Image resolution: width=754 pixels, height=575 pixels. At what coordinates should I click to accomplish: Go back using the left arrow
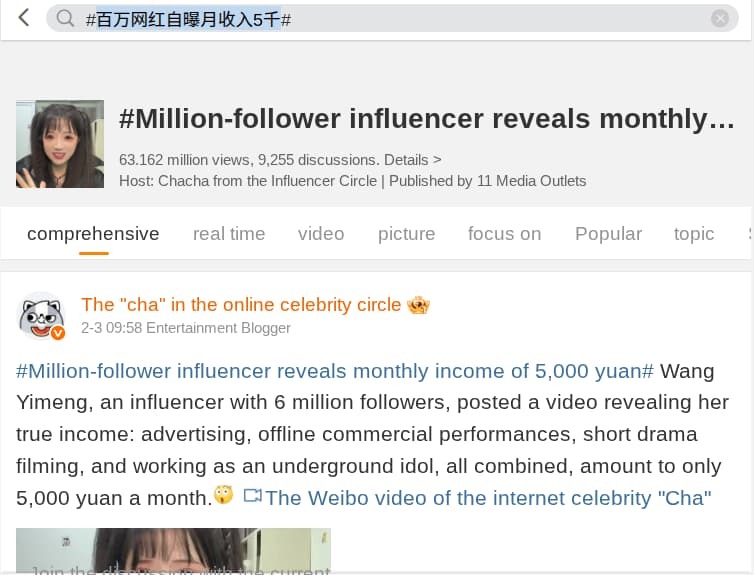(24, 18)
